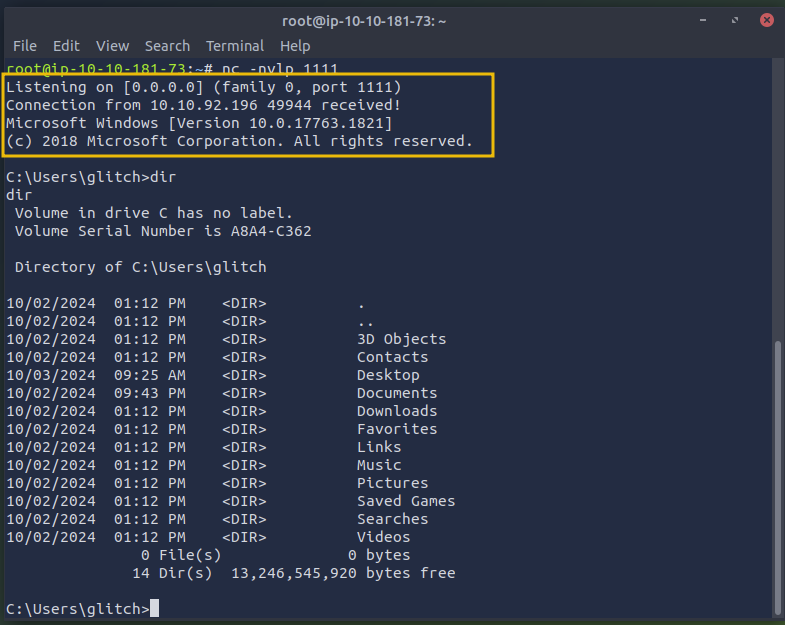This screenshot has width=785, height=625.
Task: Click the final 'C:\Users\glitch>' prompt cursor
Action: coord(154,609)
